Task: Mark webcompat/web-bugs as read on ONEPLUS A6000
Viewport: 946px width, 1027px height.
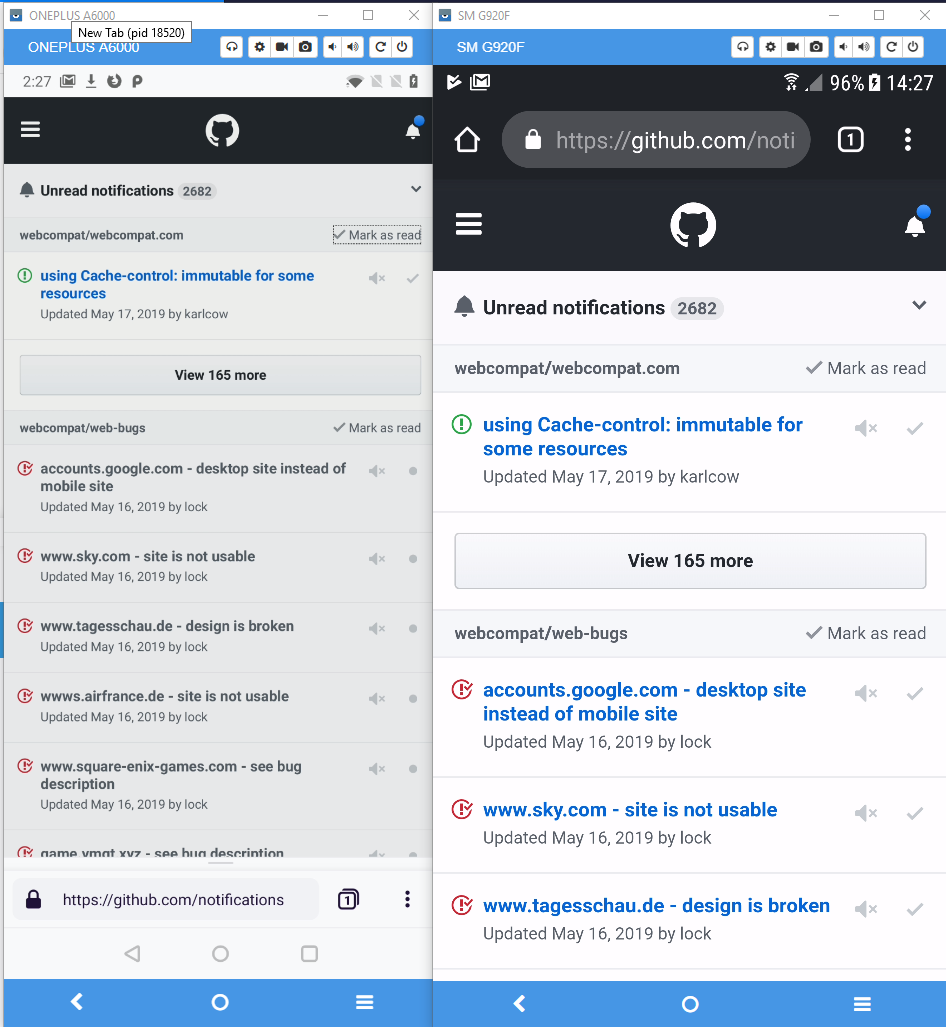Action: coord(377,428)
